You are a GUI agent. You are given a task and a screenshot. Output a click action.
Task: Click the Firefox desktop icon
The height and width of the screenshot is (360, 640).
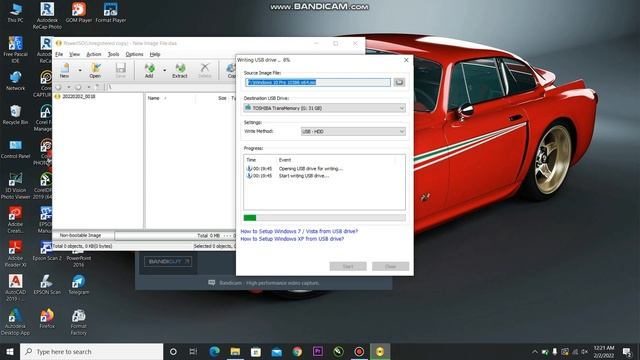pyautogui.click(x=47, y=319)
